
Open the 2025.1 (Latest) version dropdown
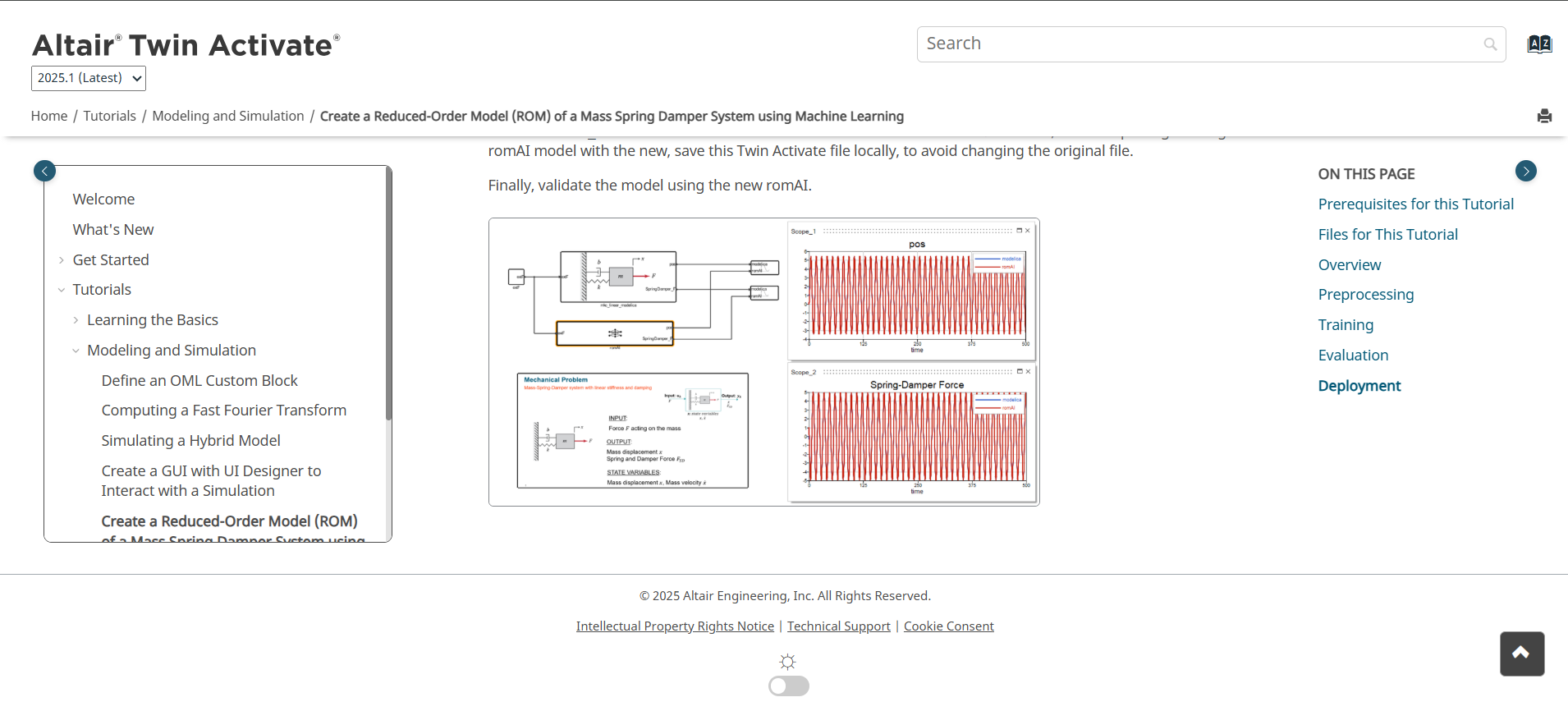click(89, 78)
